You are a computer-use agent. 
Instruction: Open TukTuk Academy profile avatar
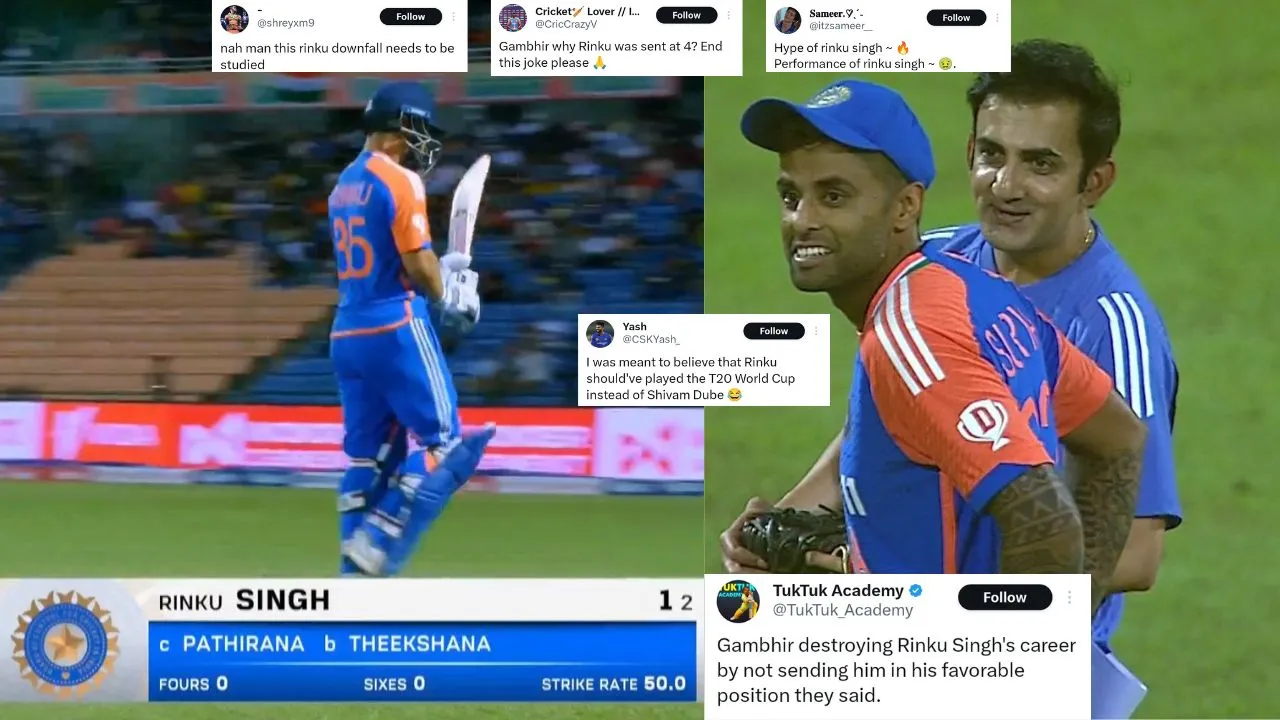coord(738,601)
